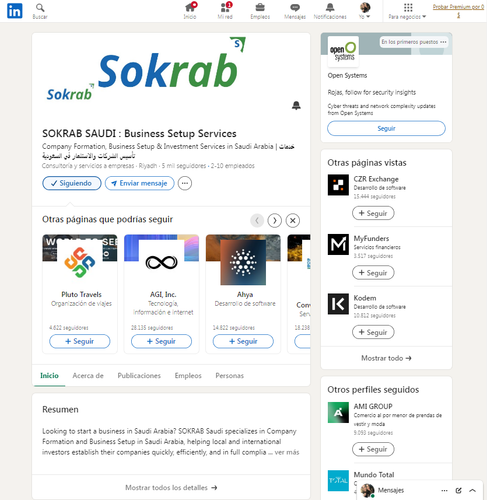Open the Pluto Travels logo card
Image resolution: width=487 pixels, height=500 pixels.
tap(80, 262)
